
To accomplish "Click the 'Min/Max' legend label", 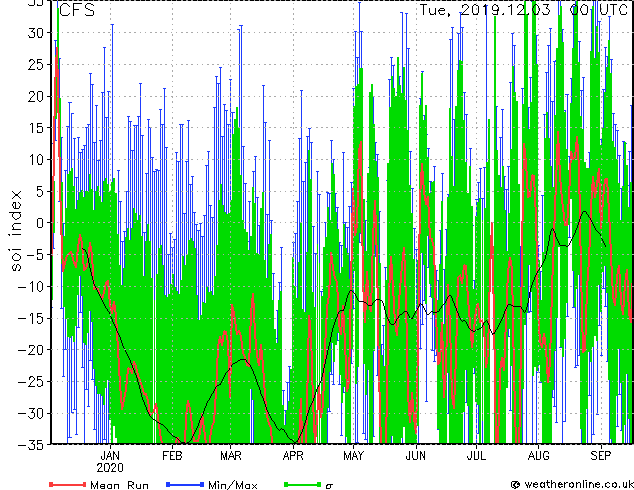I will pyautogui.click(x=232, y=485).
